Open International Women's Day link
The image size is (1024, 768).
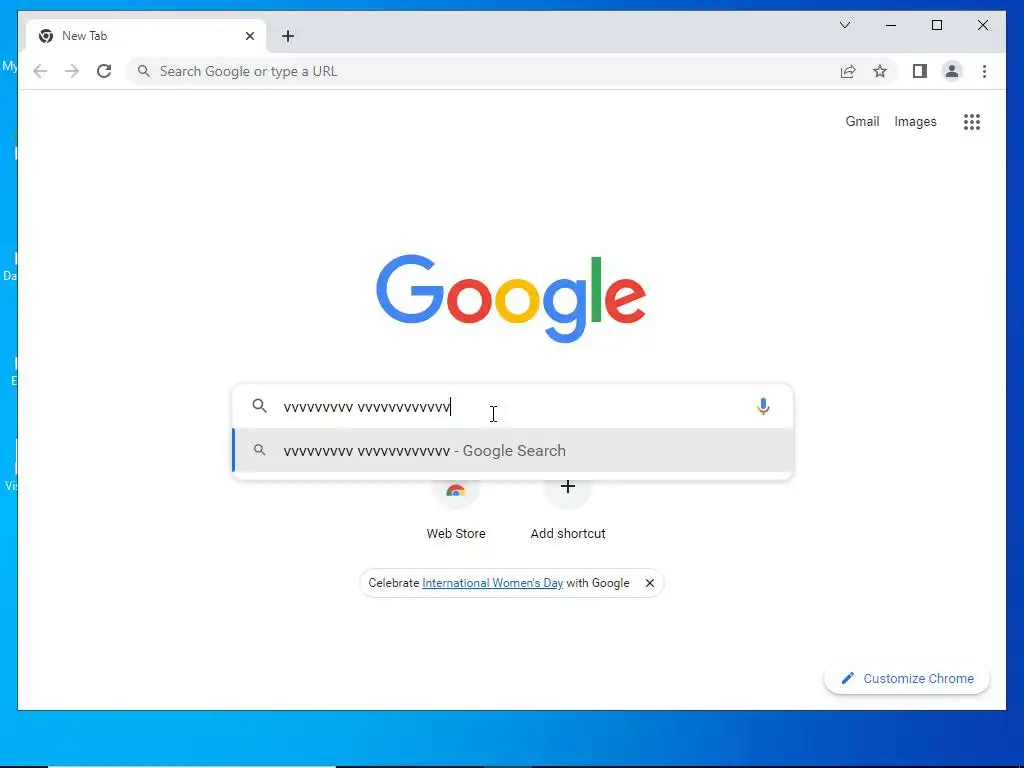492,583
